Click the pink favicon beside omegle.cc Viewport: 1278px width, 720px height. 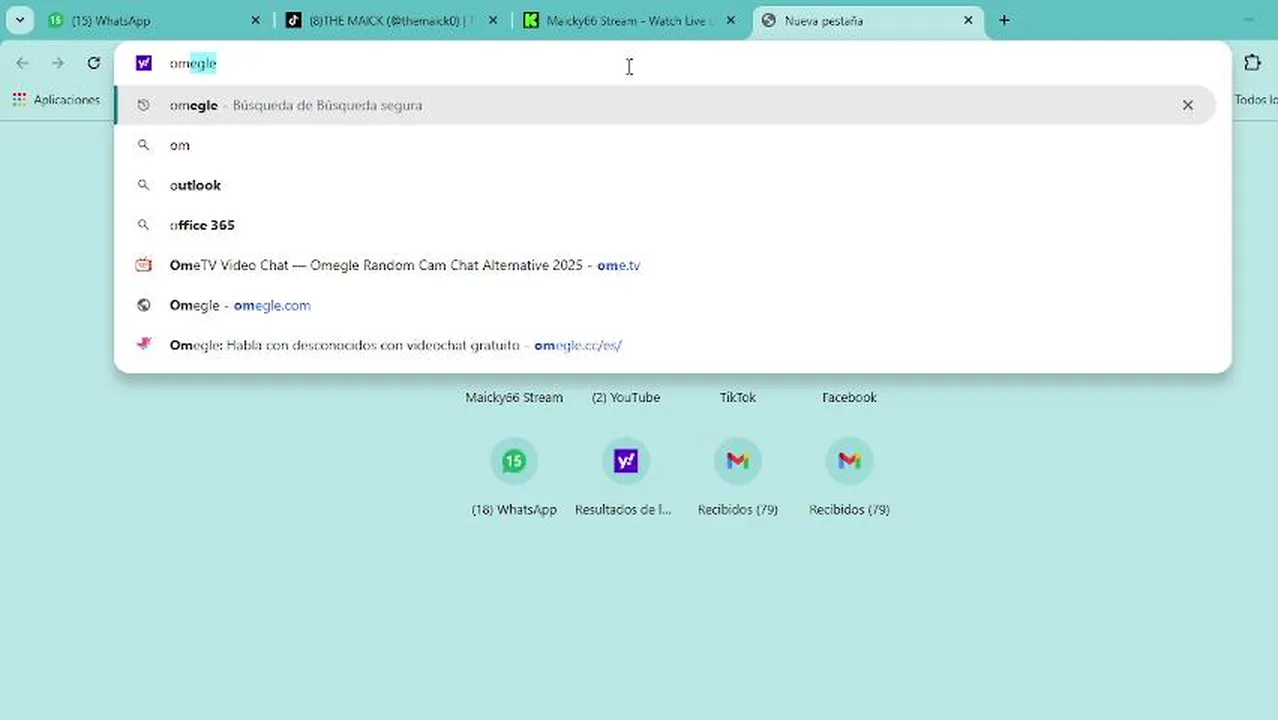coord(144,344)
